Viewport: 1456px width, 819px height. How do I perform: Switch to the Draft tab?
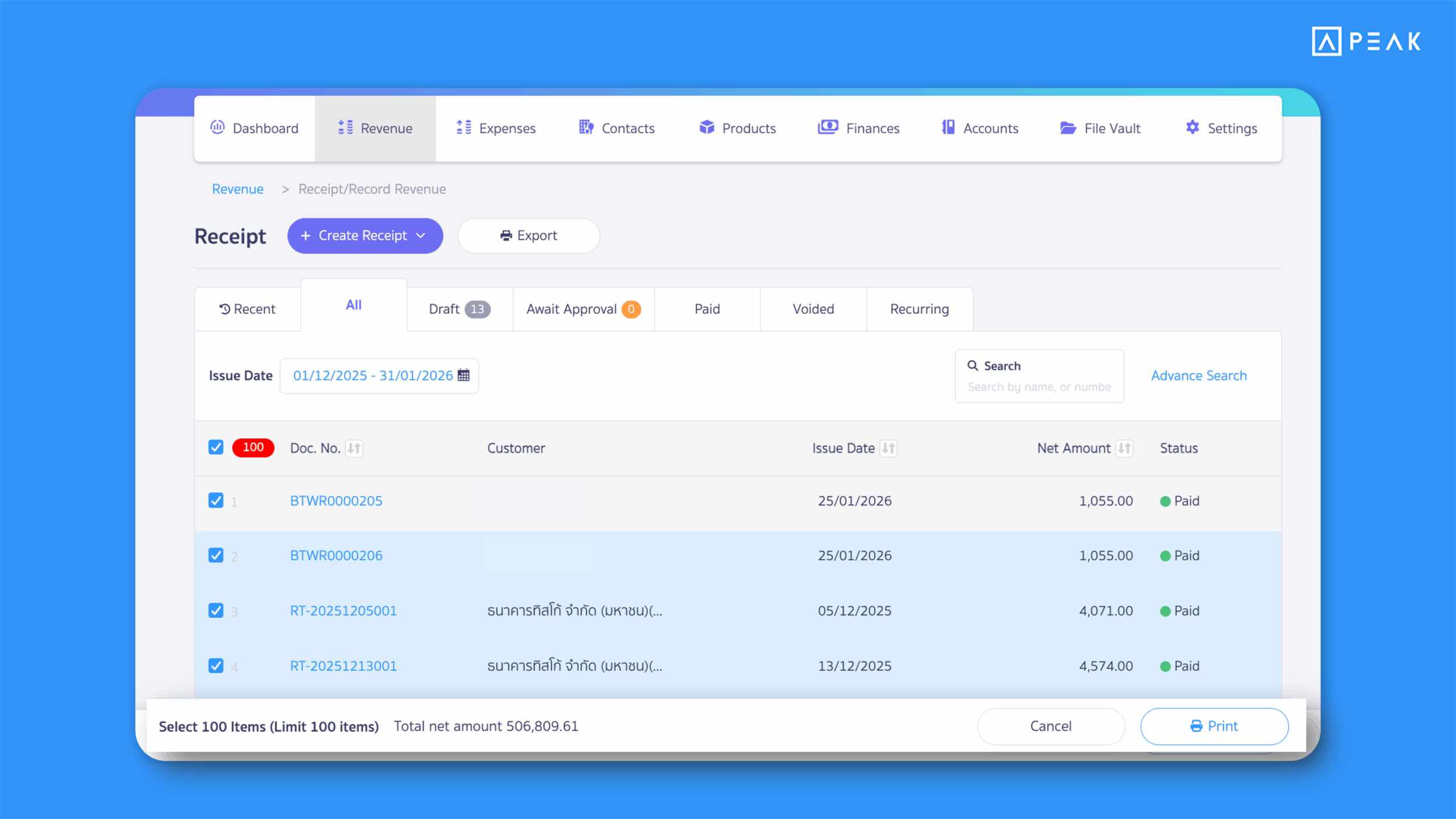pyautogui.click(x=458, y=309)
